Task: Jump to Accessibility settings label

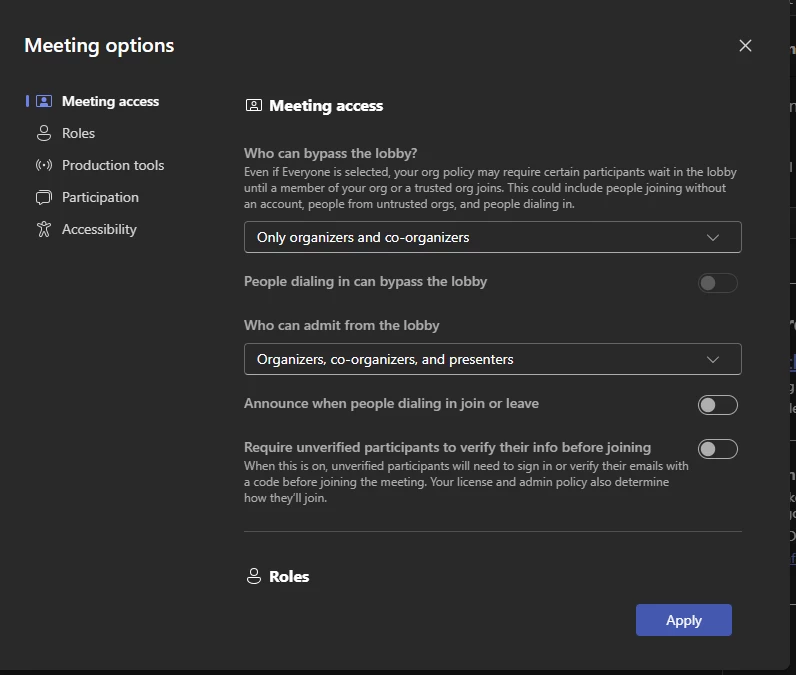Action: pos(99,229)
